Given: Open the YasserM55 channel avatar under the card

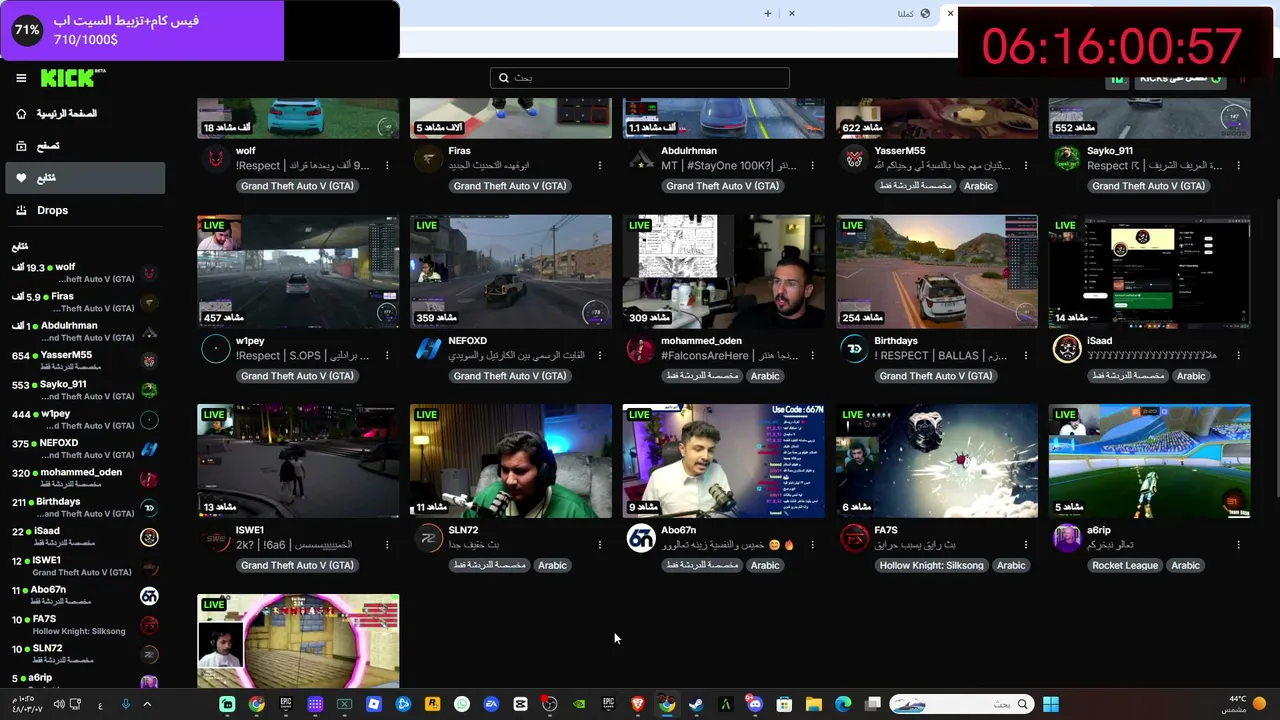Looking at the screenshot, I should click(x=854, y=158).
